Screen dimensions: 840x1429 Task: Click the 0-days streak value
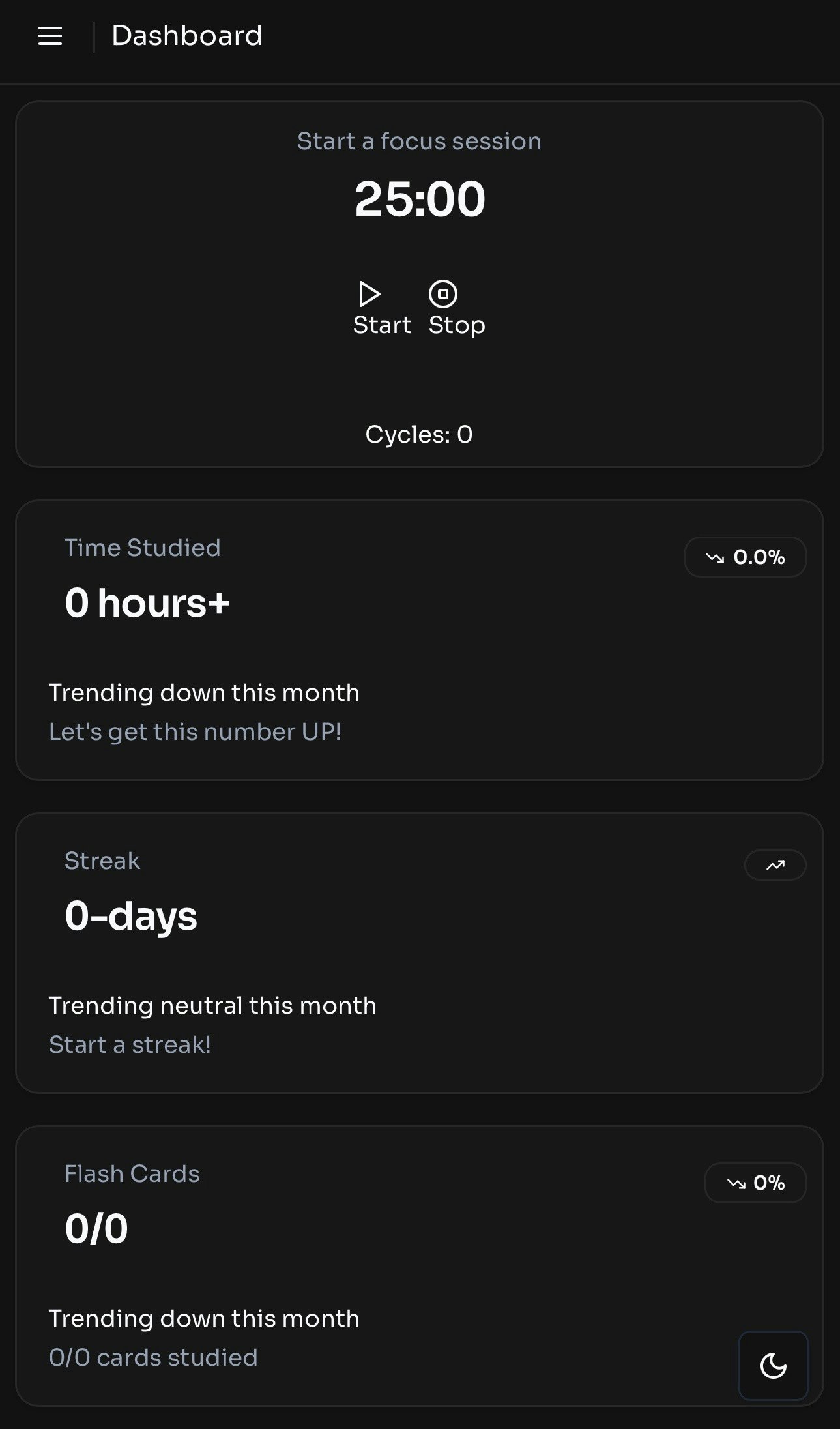point(131,915)
